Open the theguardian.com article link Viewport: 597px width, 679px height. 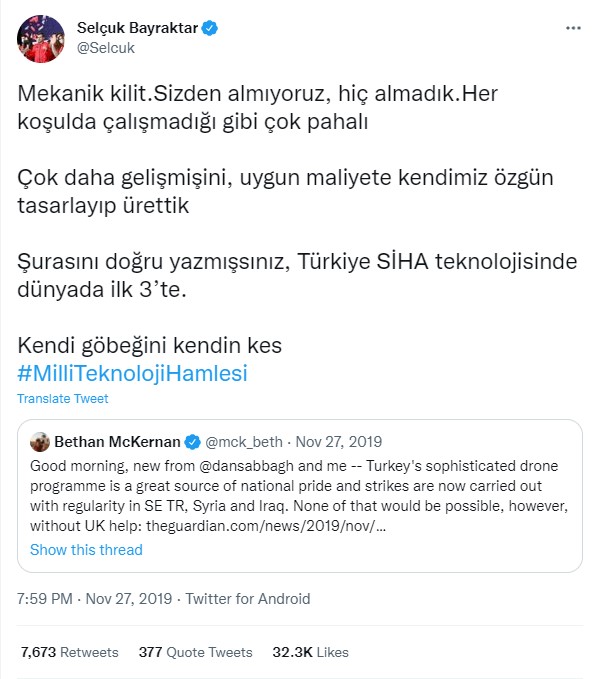(266, 526)
